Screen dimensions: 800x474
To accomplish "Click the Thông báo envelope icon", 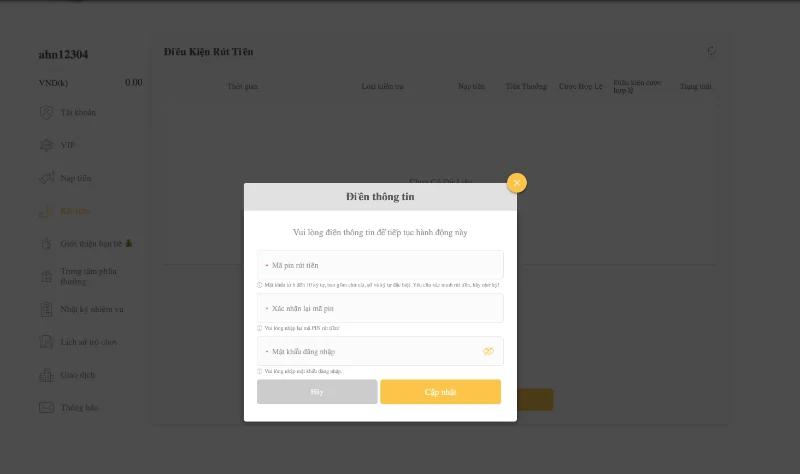I will [46, 408].
